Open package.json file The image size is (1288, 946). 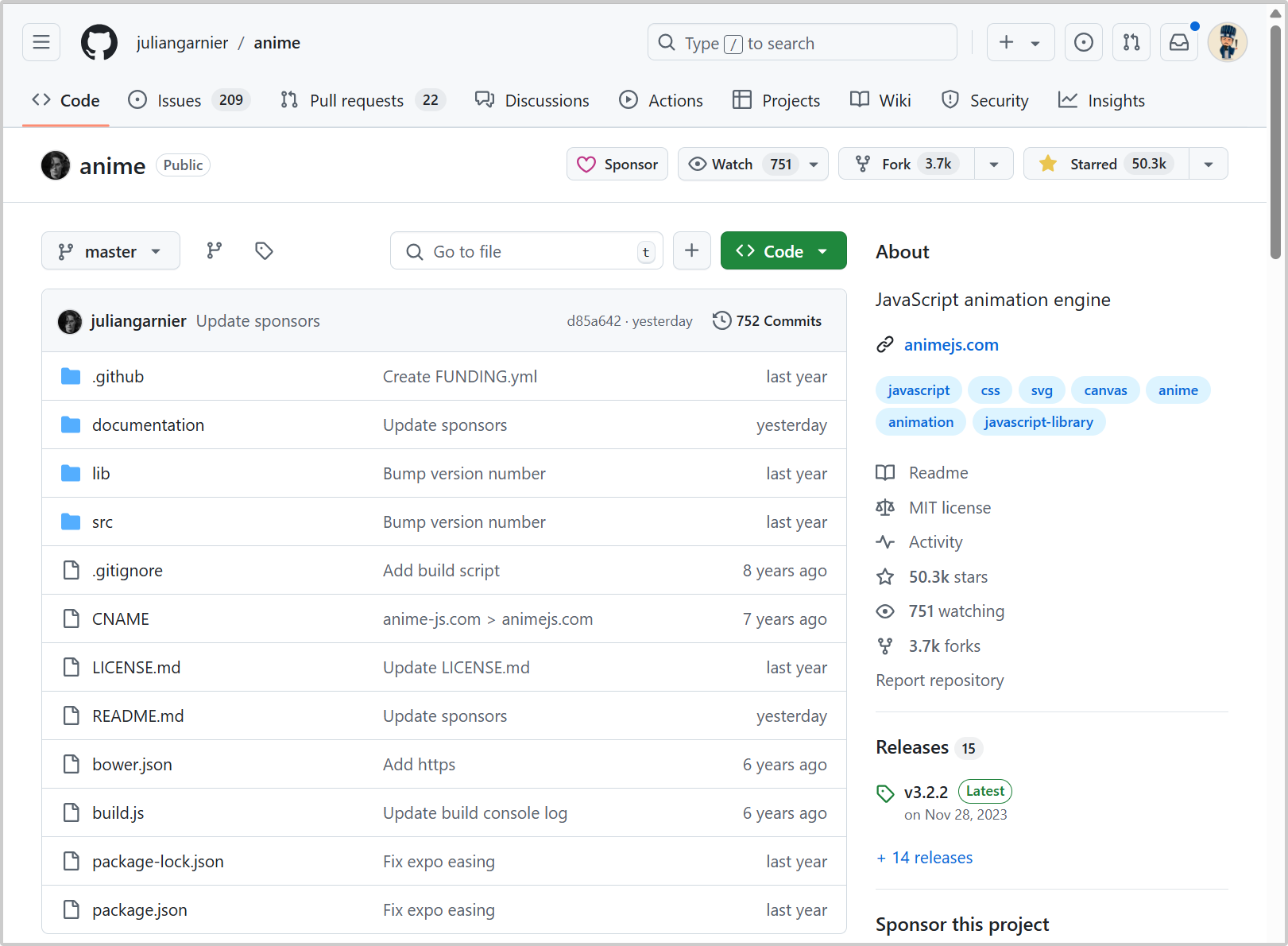click(140, 910)
